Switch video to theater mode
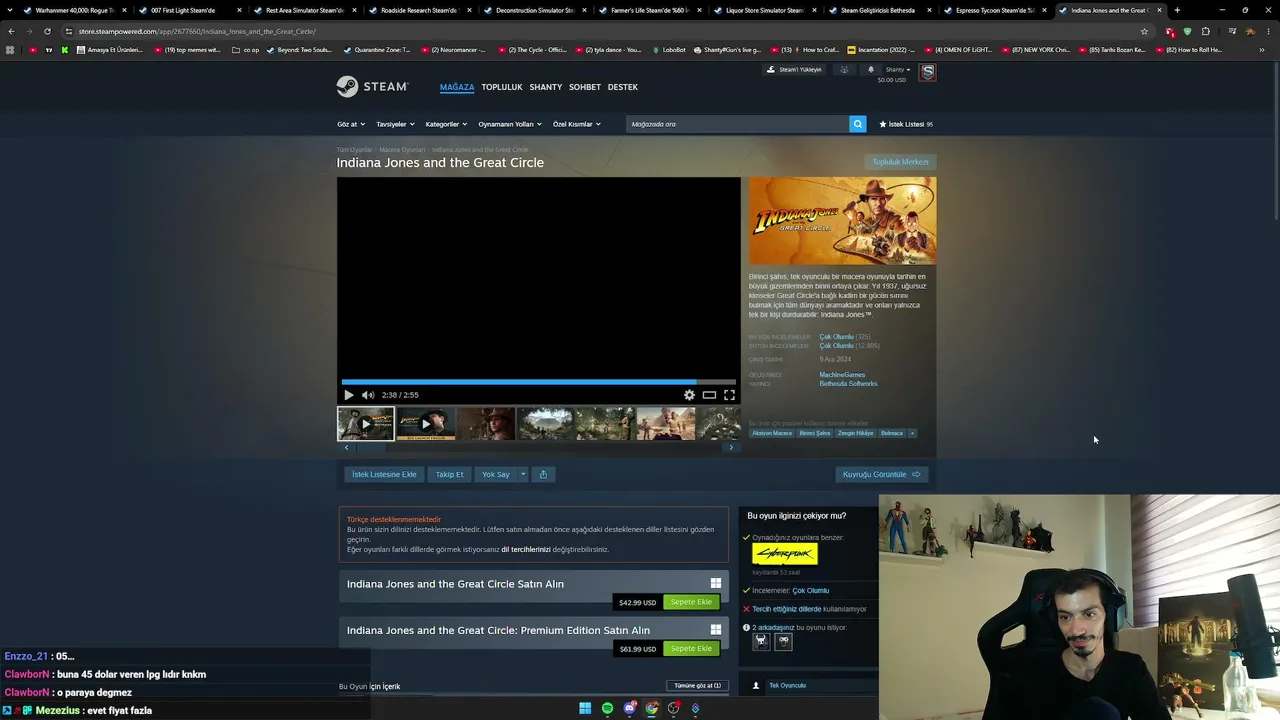1280x720 pixels. click(709, 395)
